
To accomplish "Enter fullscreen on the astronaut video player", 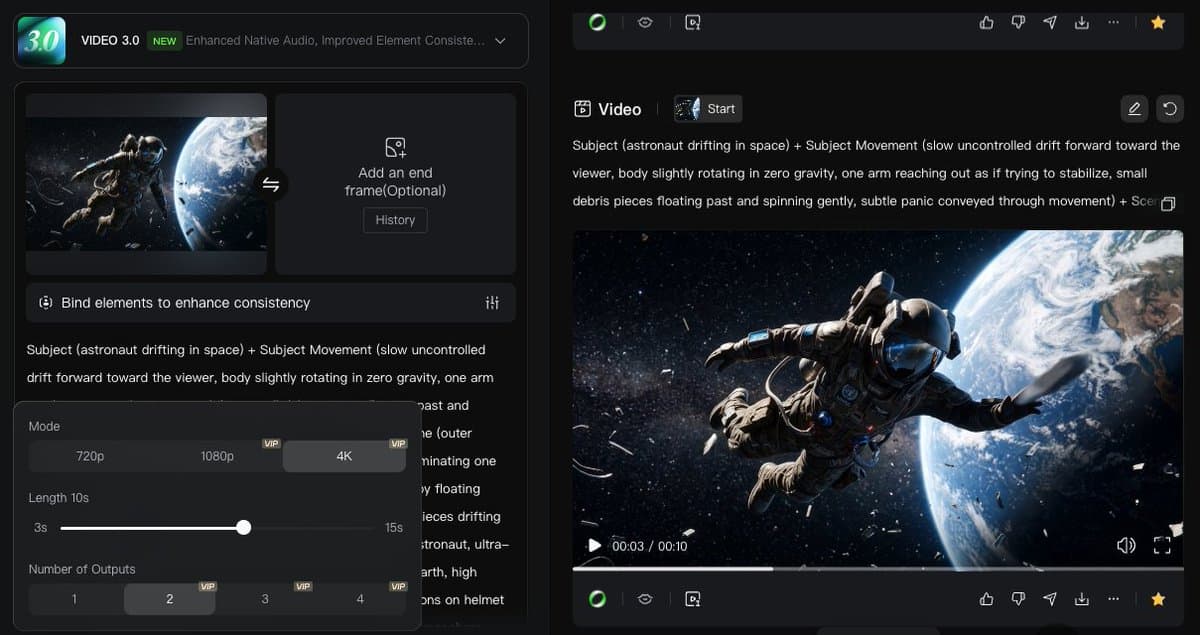I will click(1162, 545).
